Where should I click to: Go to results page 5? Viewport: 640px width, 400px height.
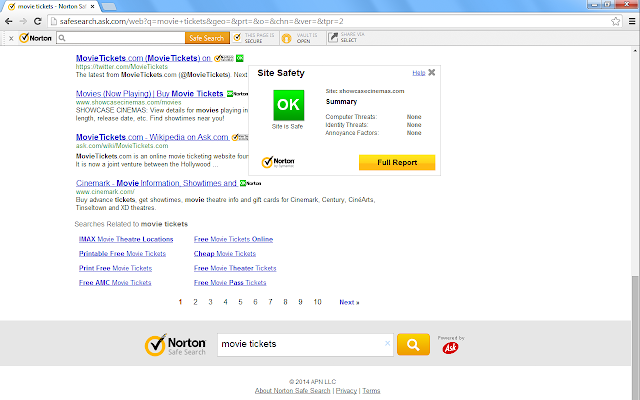240,302
